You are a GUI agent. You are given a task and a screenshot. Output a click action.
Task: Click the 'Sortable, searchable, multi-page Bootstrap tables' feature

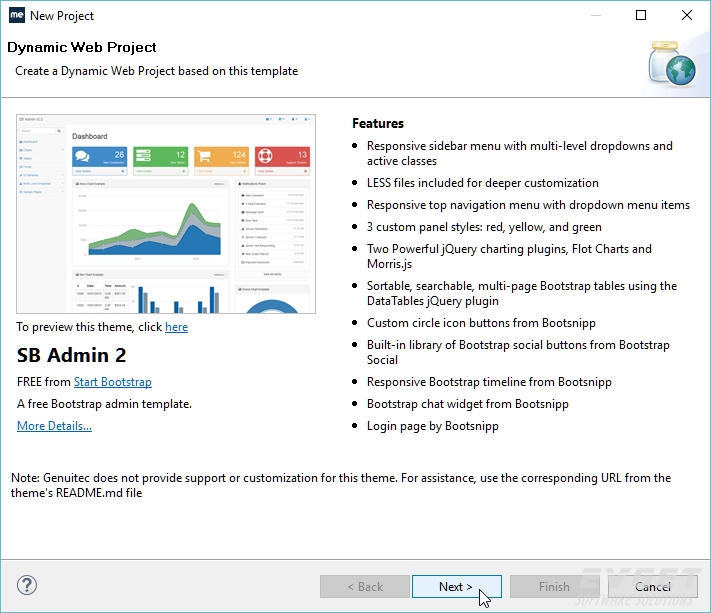click(522, 293)
